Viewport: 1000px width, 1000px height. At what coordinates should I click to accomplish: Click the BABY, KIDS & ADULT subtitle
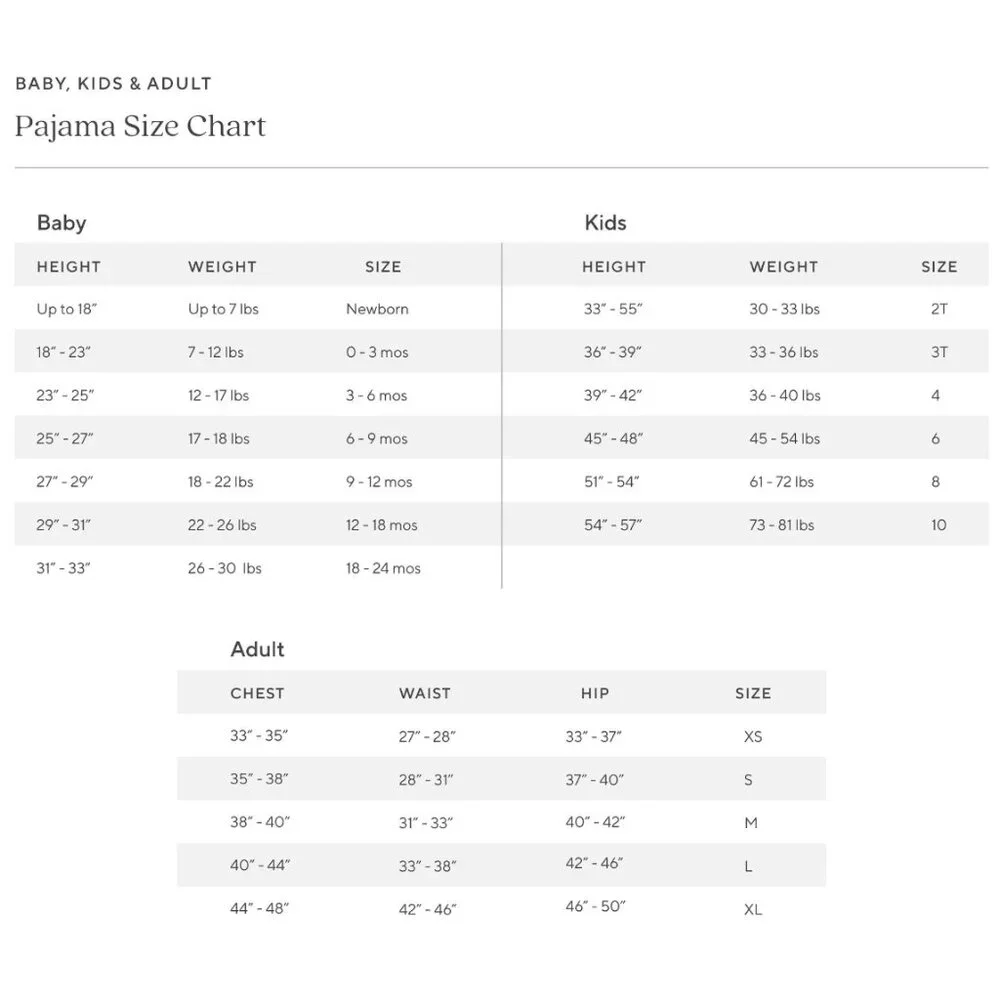pos(113,84)
